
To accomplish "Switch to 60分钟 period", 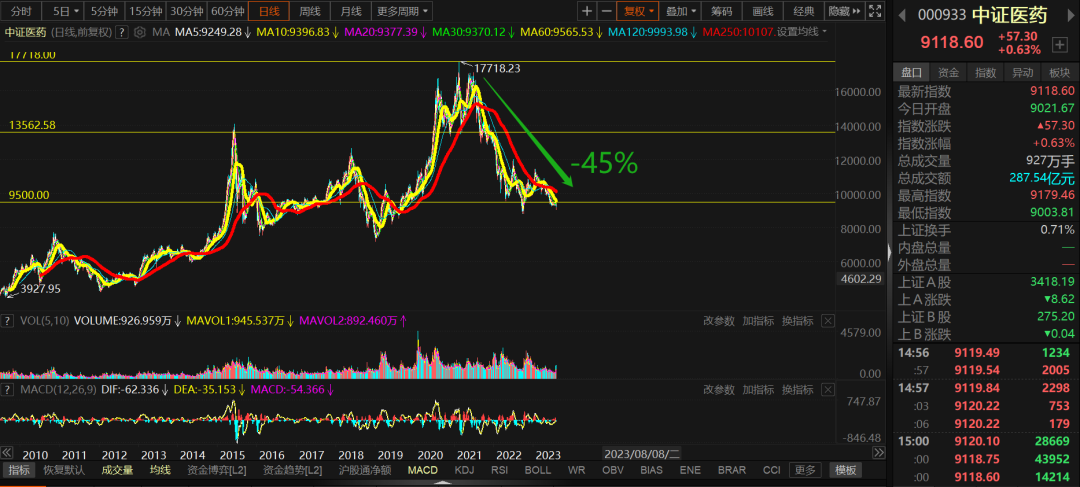I will point(228,11).
